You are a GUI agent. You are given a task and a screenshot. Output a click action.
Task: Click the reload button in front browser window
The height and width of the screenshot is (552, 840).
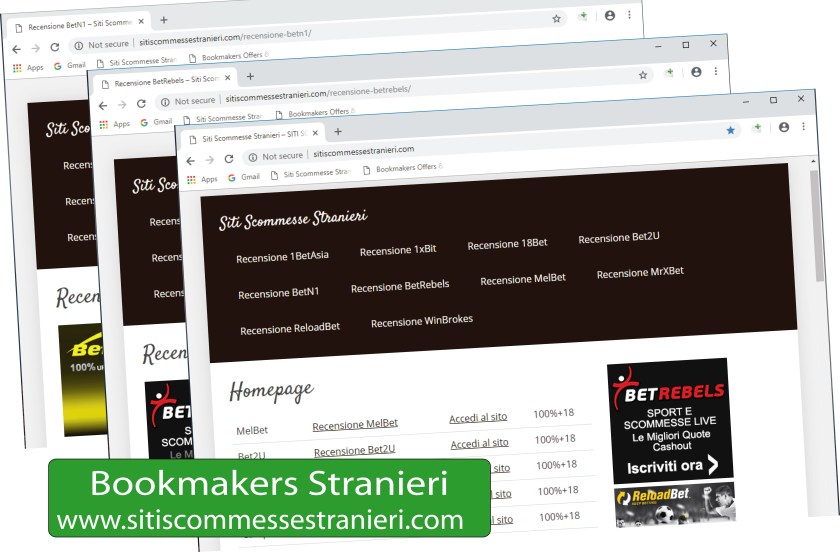pos(229,158)
